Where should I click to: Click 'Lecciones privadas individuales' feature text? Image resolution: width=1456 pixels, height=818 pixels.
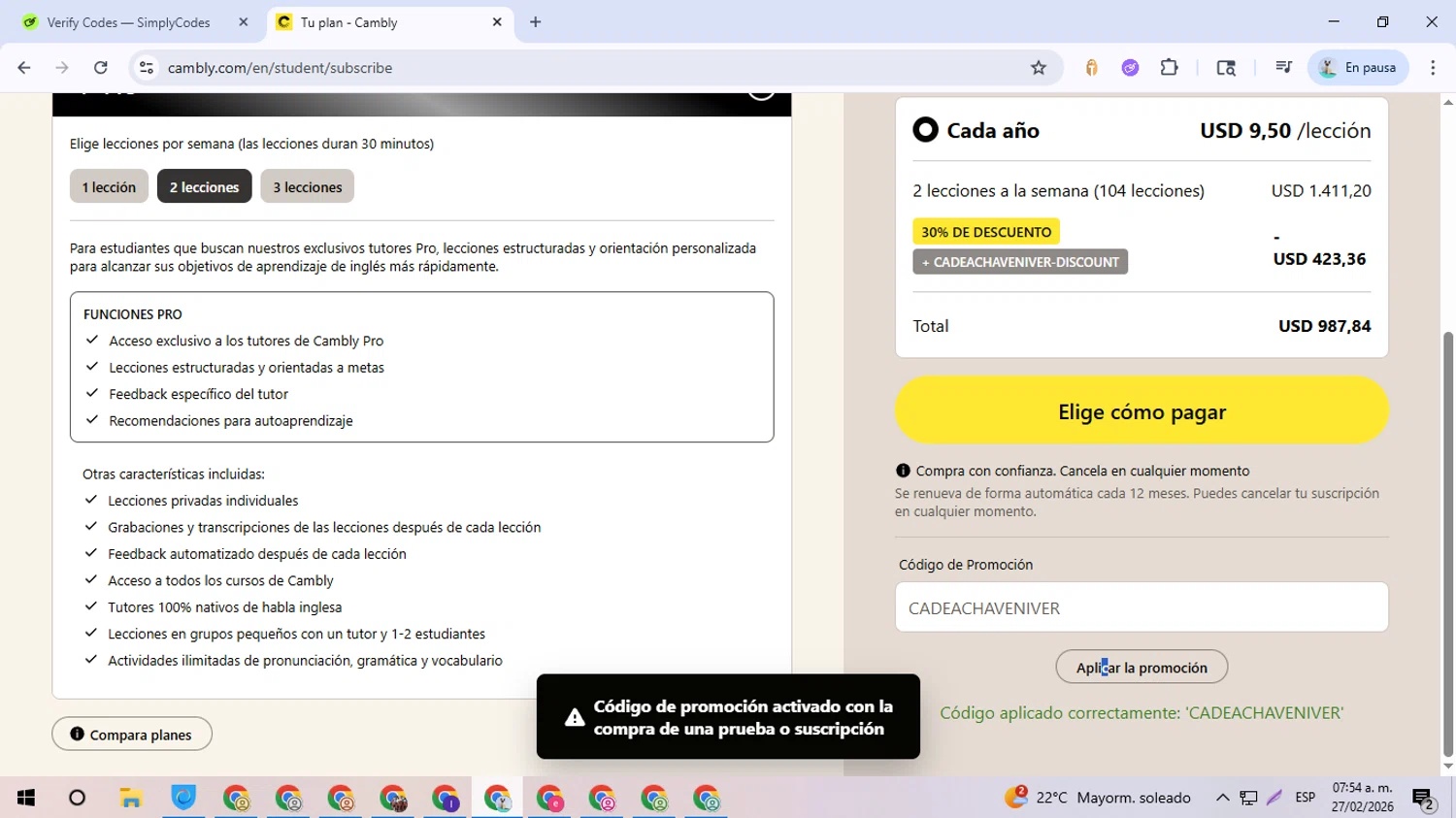203,501
